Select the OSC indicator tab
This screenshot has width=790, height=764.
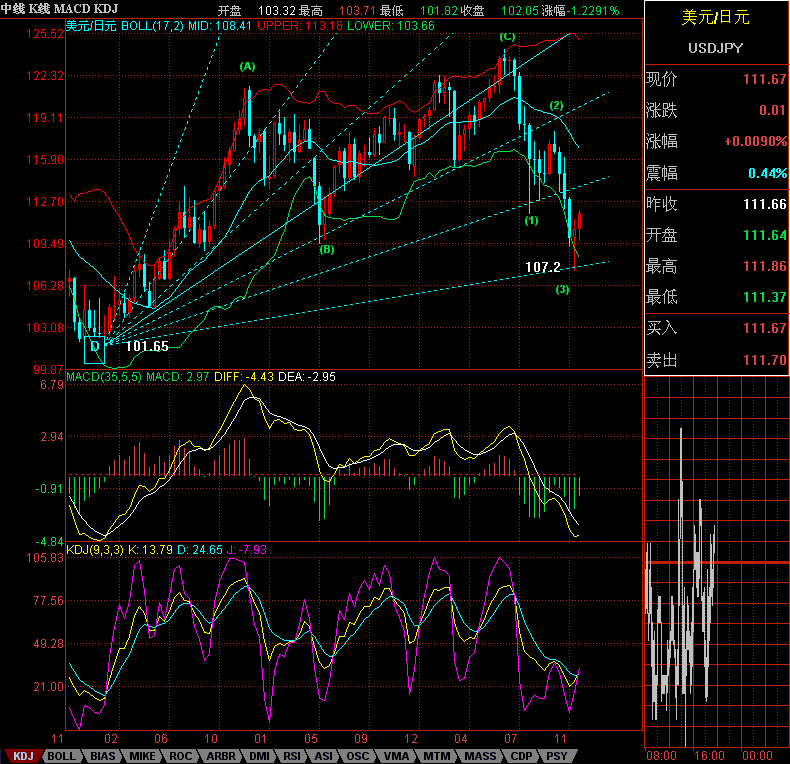(358, 756)
